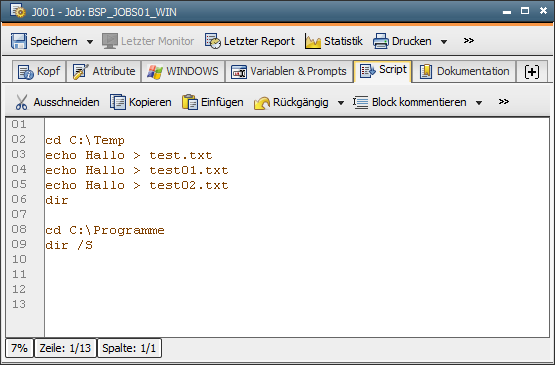The image size is (555, 365).
Task: Open the Rückgängig dropdown arrow
Action: pyautogui.click(x=341, y=103)
